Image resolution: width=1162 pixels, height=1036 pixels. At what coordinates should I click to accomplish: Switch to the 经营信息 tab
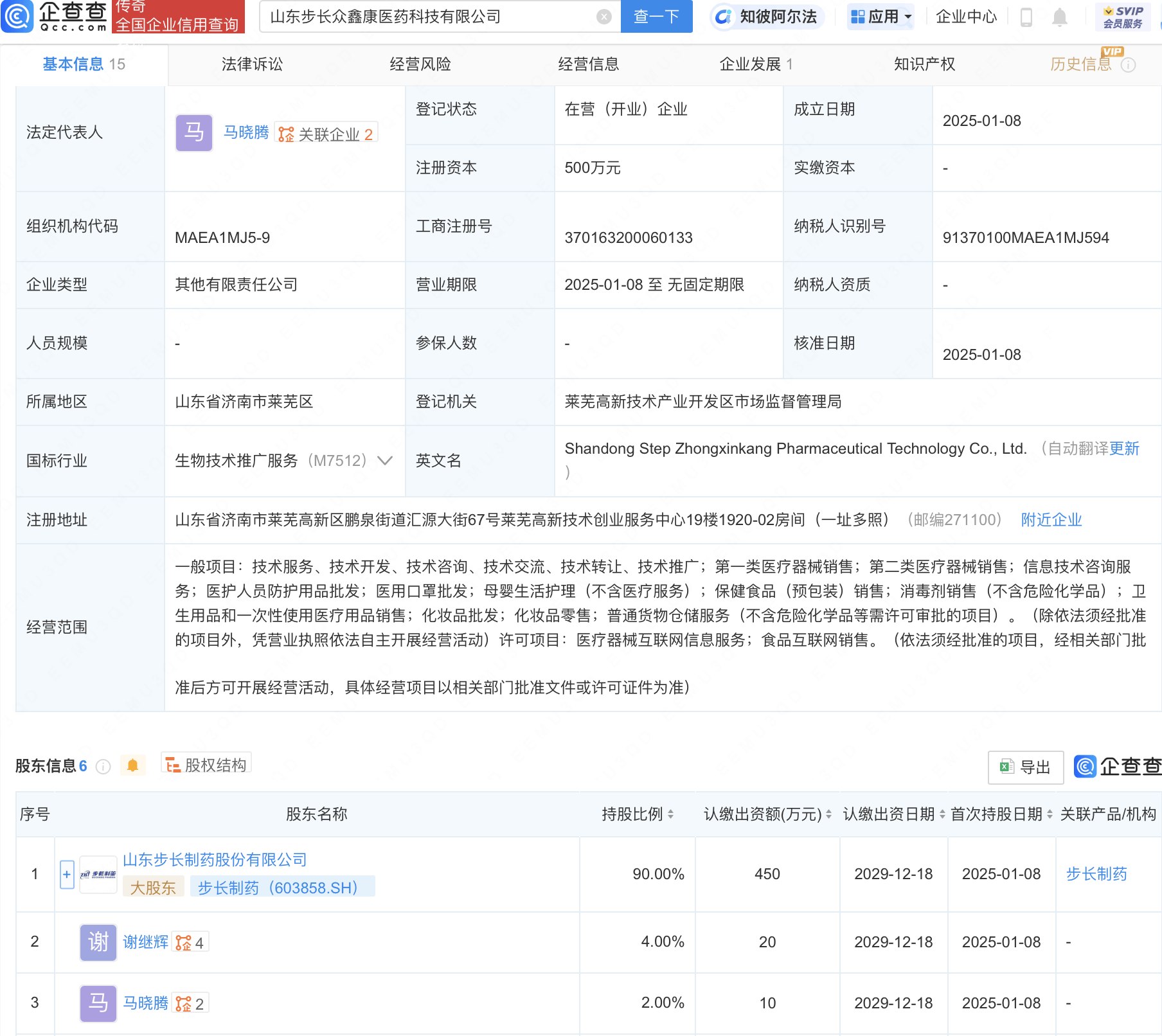pos(589,64)
